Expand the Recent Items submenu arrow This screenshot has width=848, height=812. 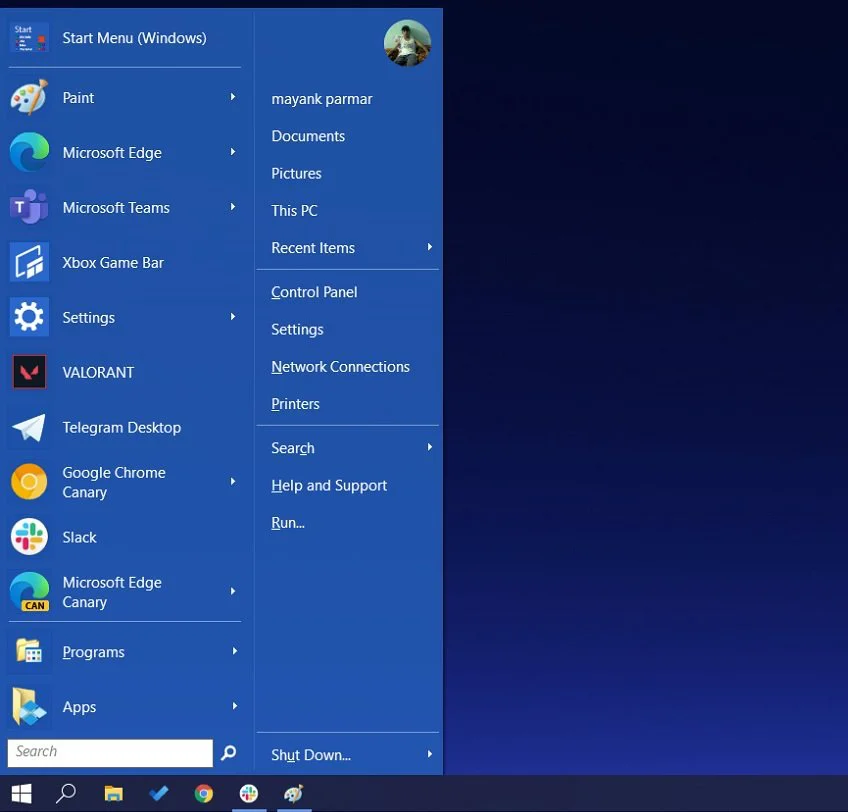pos(430,247)
